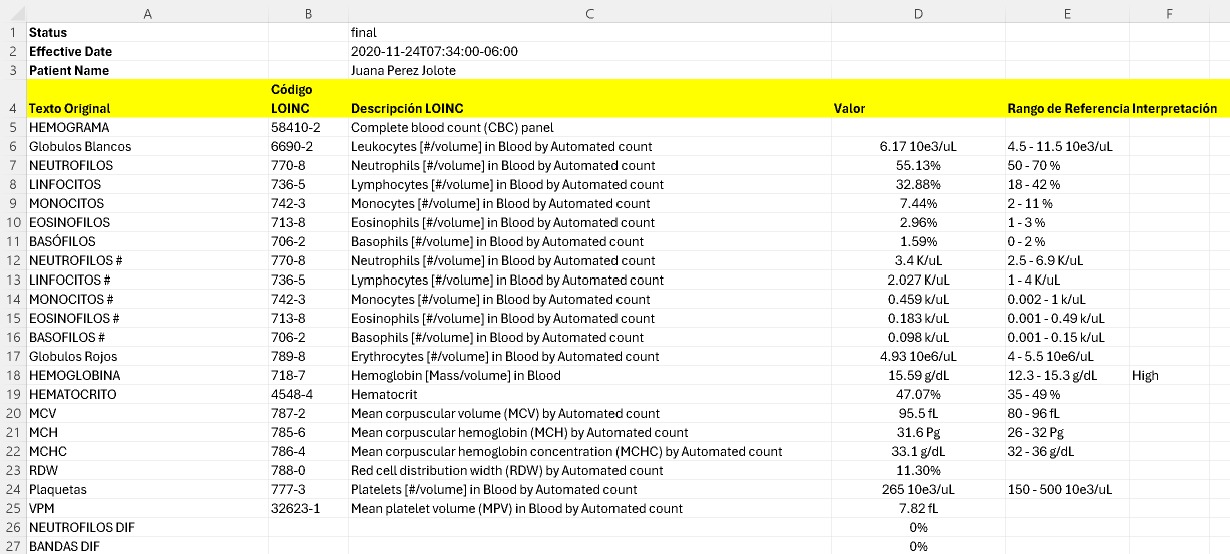Viewport: 1230px width, 554px height.
Task: Click the value 7.44%
Action: pyautogui.click(x=918, y=204)
